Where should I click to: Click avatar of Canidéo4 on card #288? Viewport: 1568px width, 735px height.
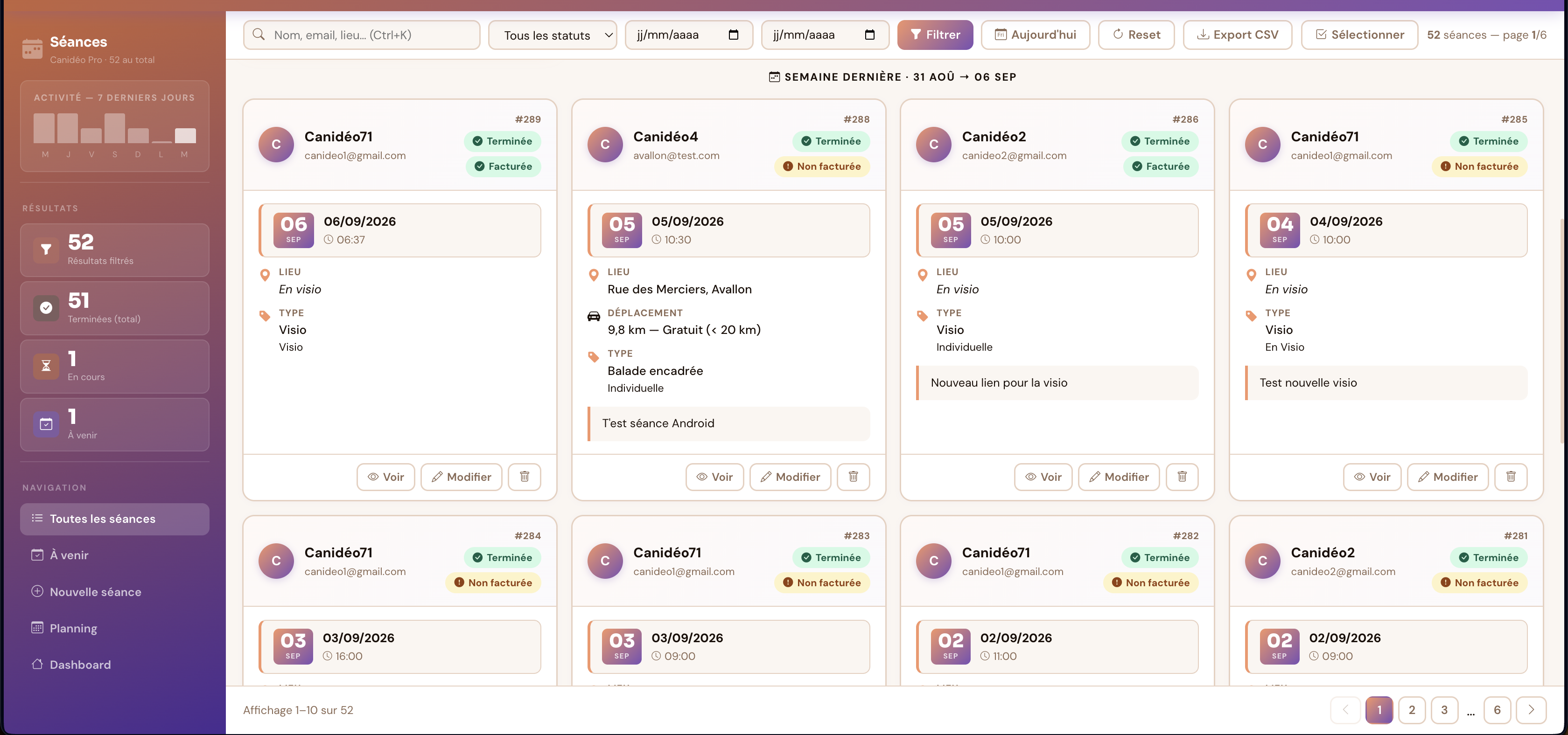pyautogui.click(x=604, y=144)
